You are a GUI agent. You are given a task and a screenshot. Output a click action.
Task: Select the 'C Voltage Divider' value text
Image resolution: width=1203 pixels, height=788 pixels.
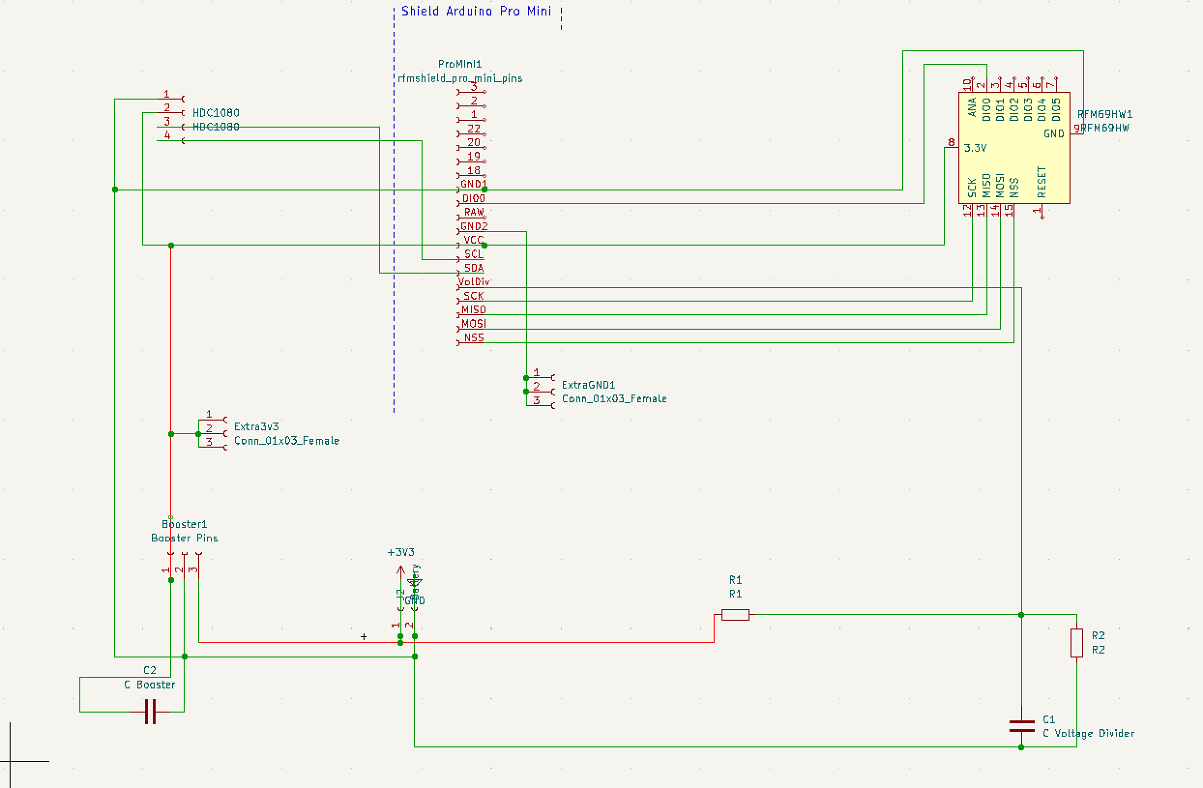[x=1088, y=733]
